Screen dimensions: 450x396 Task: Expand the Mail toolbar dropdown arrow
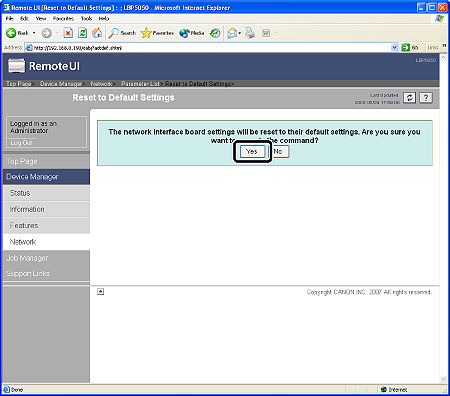pyautogui.click(x=239, y=33)
